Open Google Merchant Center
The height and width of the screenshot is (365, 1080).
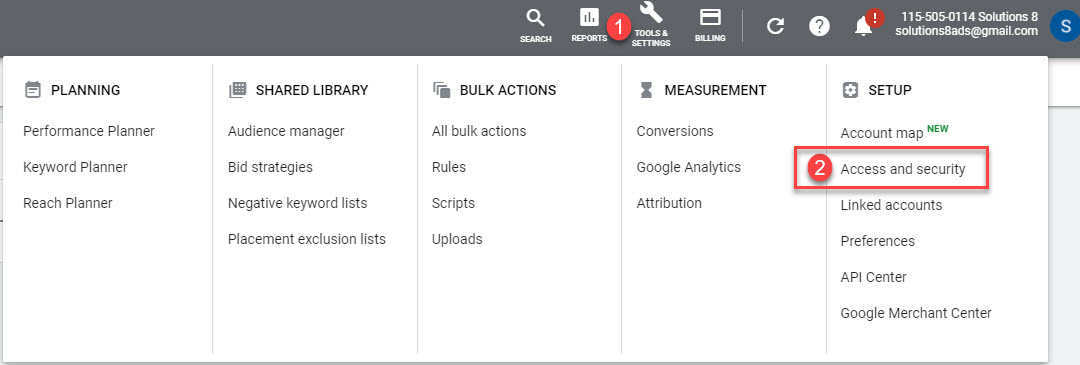click(916, 313)
